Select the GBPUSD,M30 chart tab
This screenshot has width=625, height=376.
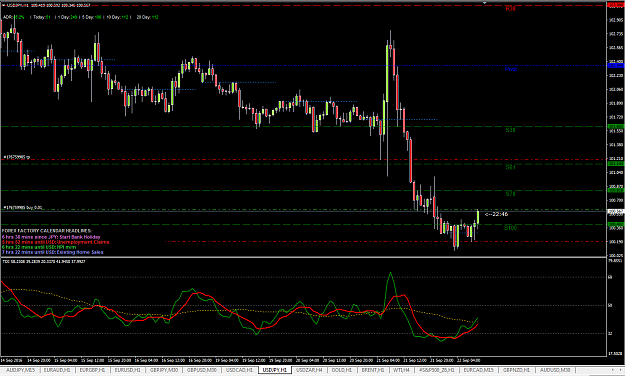point(202,370)
